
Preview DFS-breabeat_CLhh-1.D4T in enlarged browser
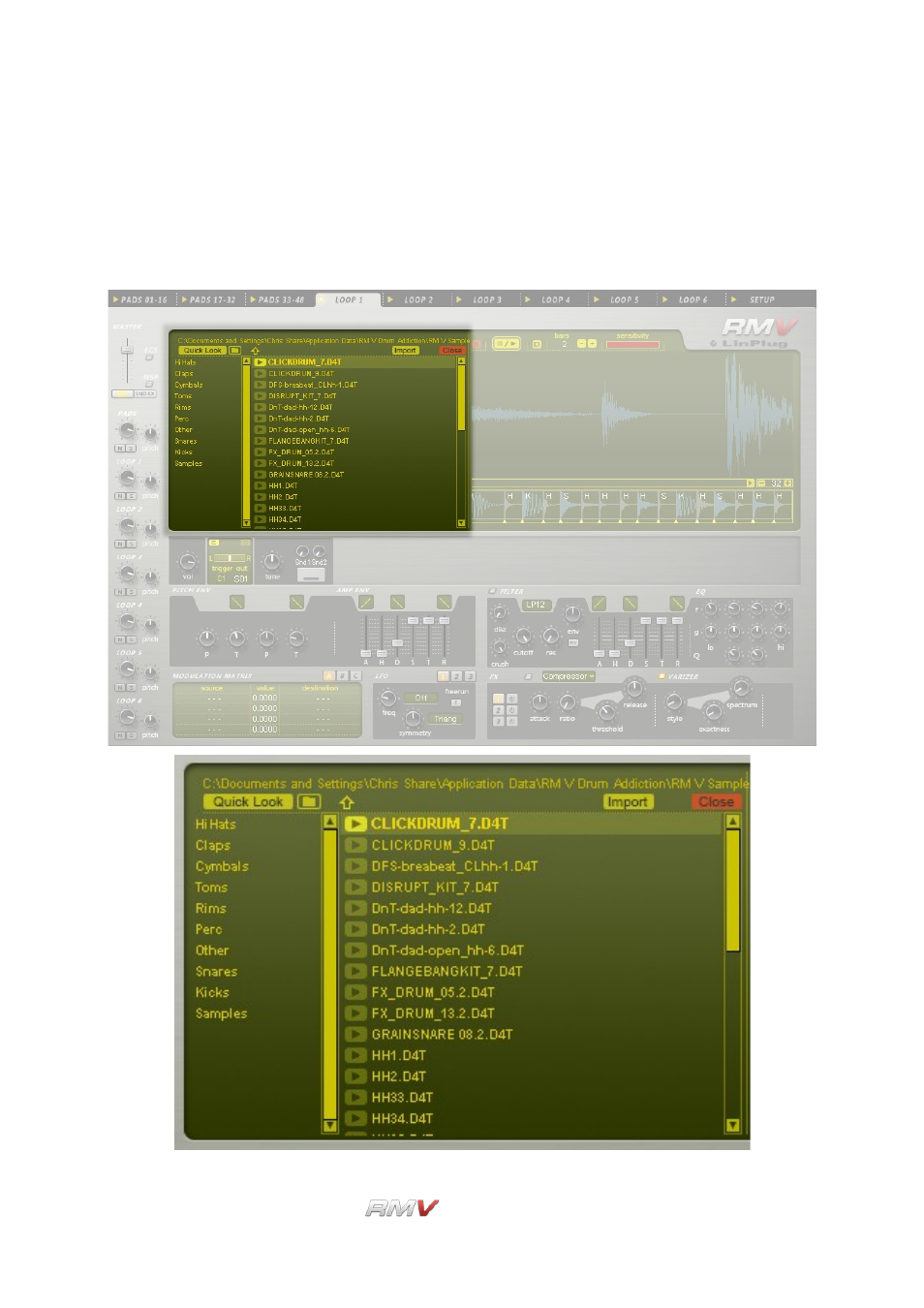click(x=355, y=866)
